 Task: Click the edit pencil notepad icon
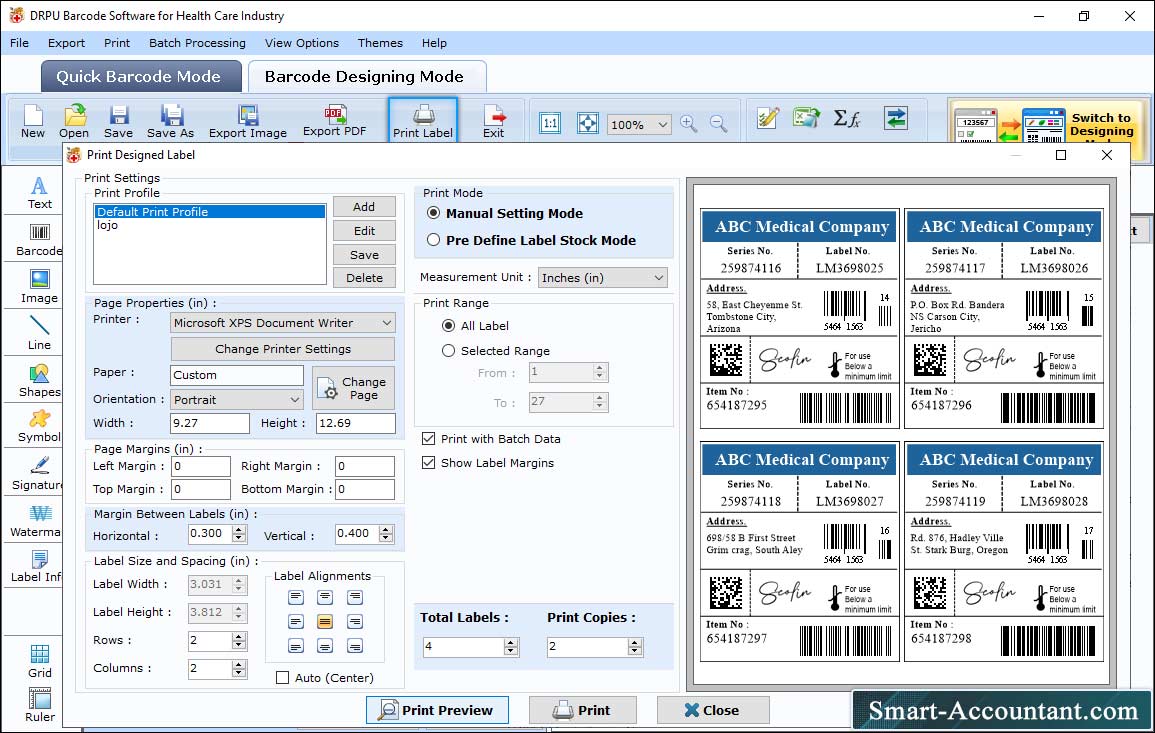tap(768, 118)
